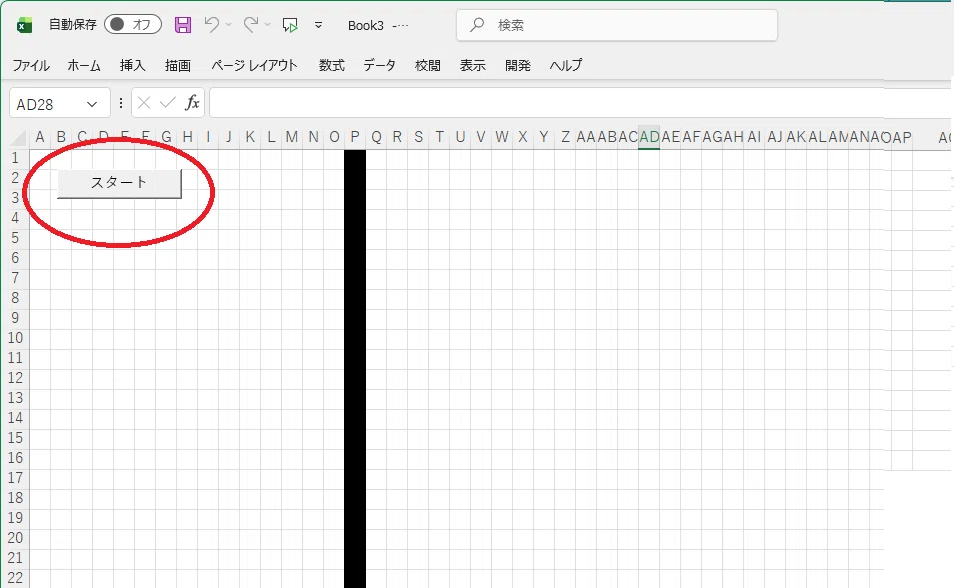Click the insert function fx icon
Screen dimensions: 954x588
[x=192, y=103]
